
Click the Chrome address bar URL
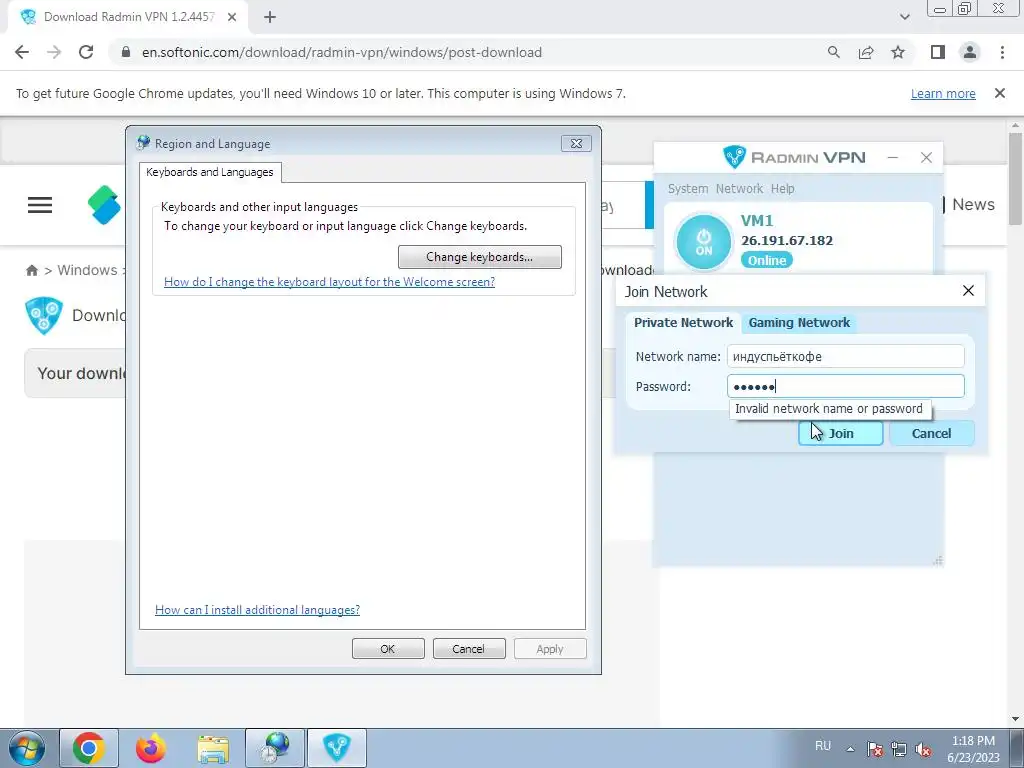tap(342, 52)
